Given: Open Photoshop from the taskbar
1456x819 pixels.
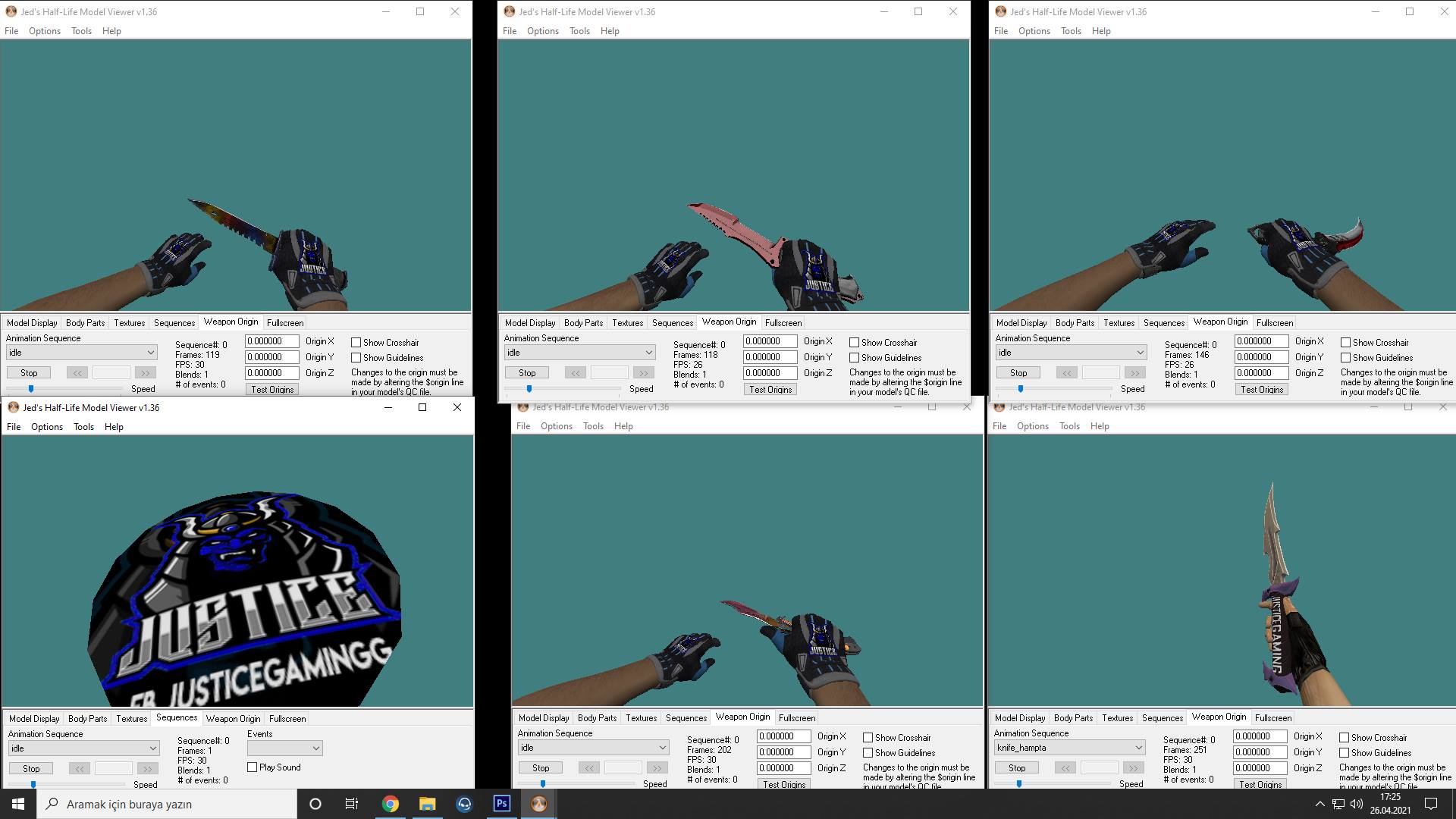Looking at the screenshot, I should pyautogui.click(x=502, y=804).
